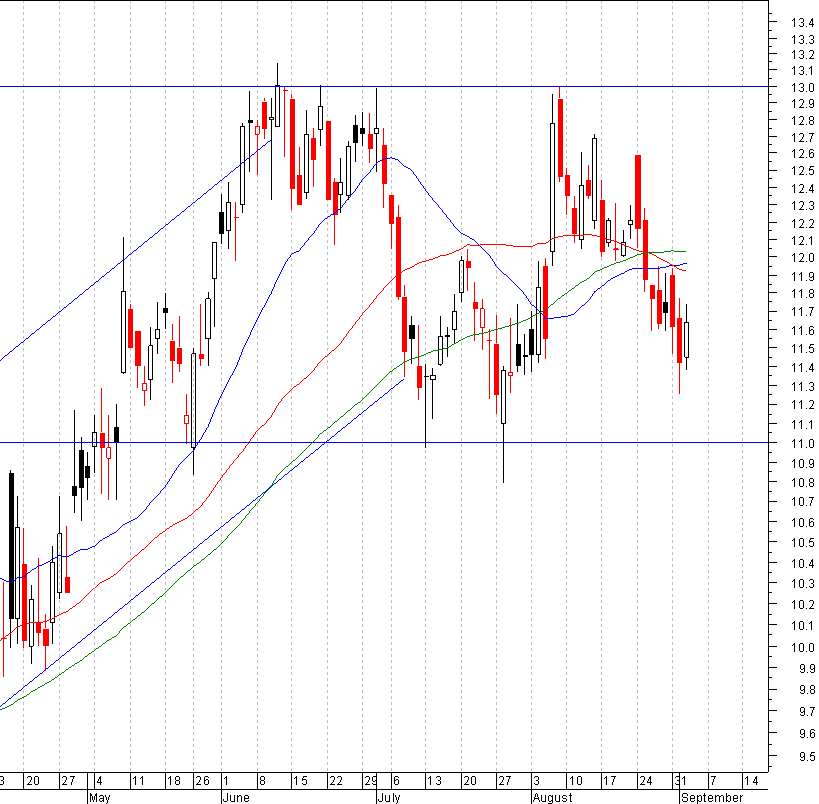Click date label 4 above May
Image resolution: width=819 pixels, height=804 pixels.
coord(100,781)
